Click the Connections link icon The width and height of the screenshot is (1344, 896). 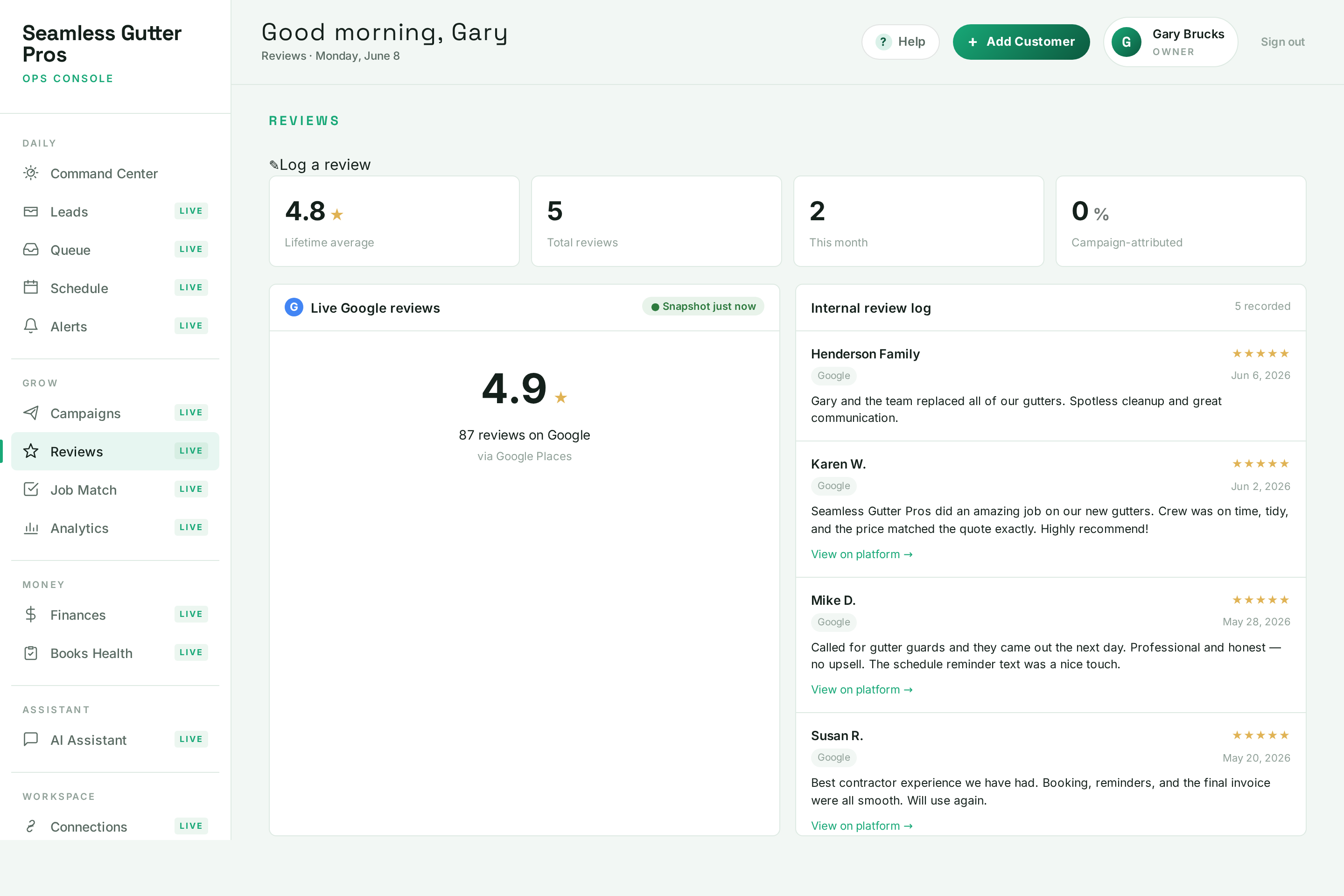pos(31,826)
